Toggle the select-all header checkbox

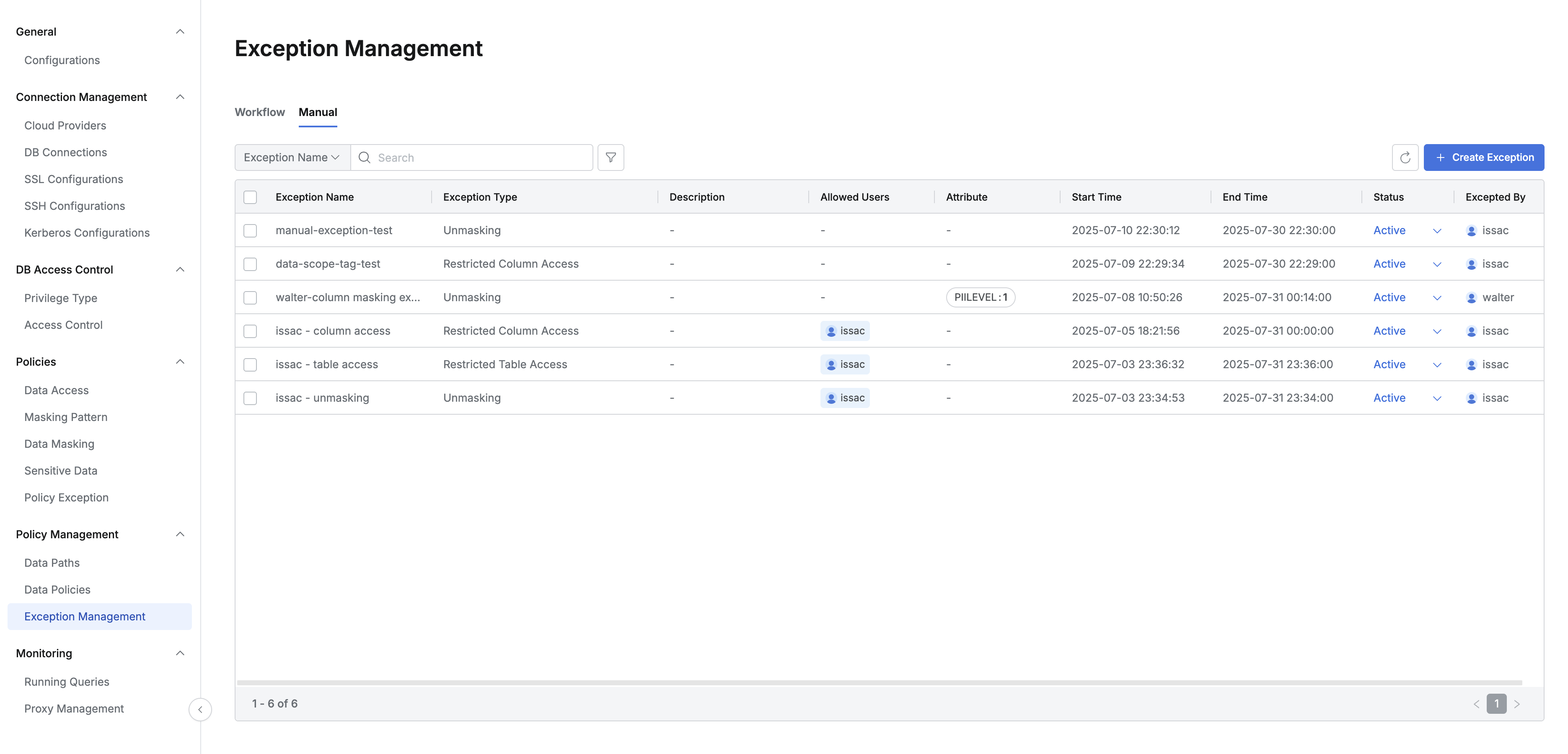click(250, 197)
